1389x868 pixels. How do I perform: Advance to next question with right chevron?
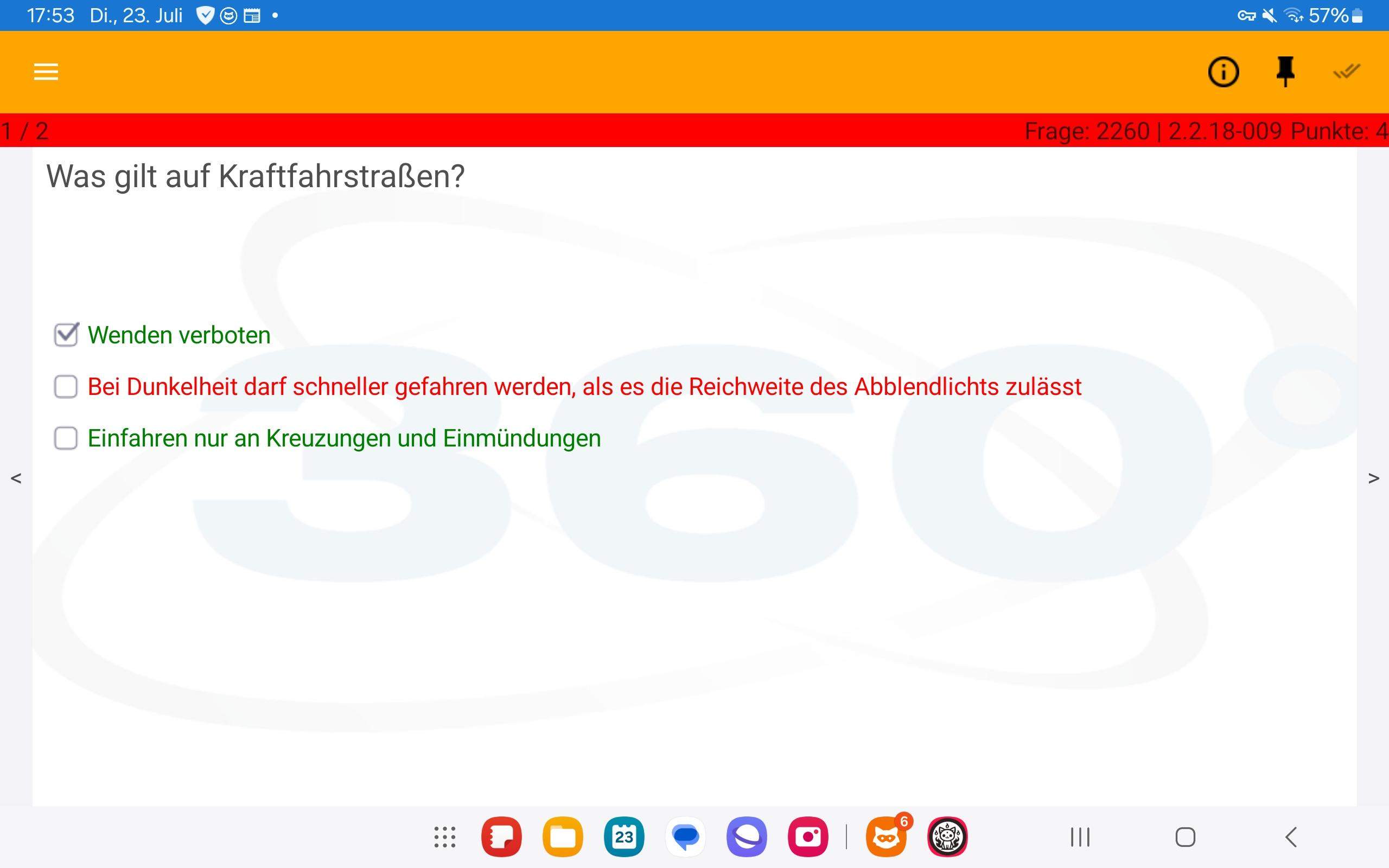[x=1372, y=478]
